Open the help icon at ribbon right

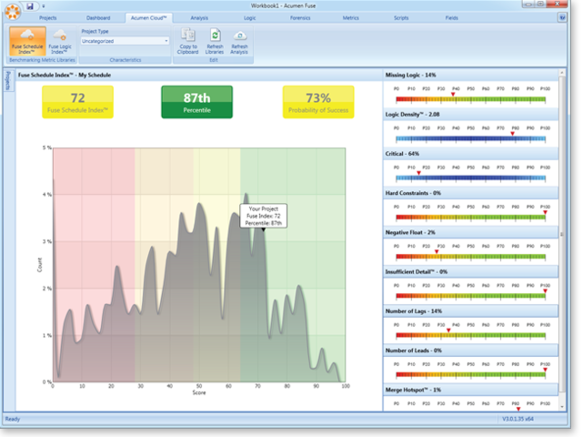pos(562,17)
